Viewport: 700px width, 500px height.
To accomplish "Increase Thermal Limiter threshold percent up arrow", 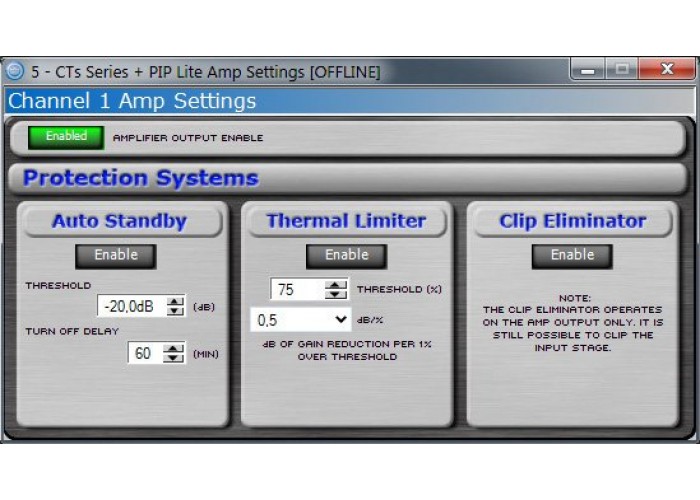I will pos(336,284).
